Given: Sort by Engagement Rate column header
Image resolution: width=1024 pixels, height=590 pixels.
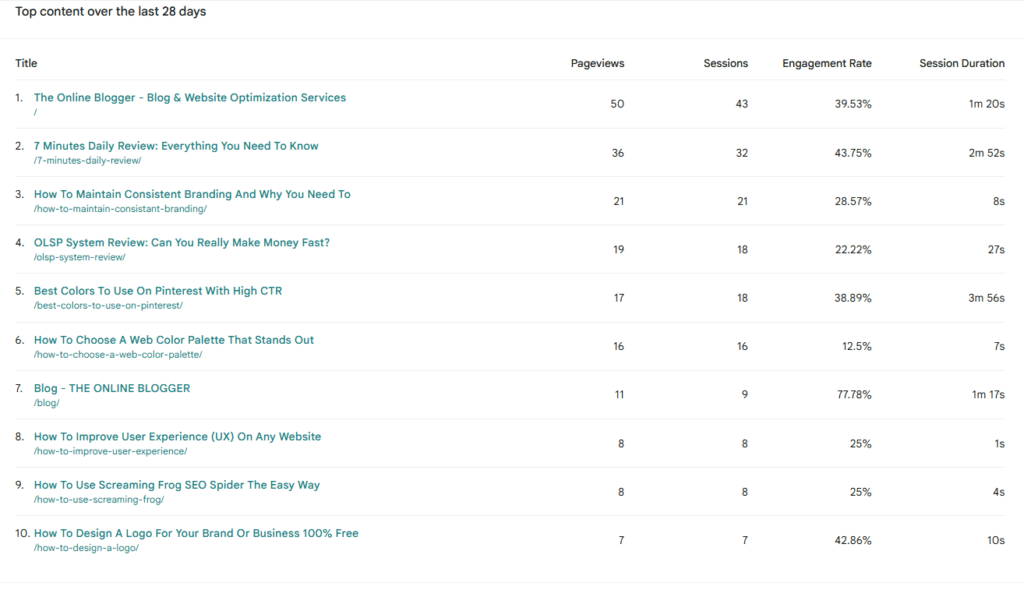Looking at the screenshot, I should pyautogui.click(x=827, y=63).
